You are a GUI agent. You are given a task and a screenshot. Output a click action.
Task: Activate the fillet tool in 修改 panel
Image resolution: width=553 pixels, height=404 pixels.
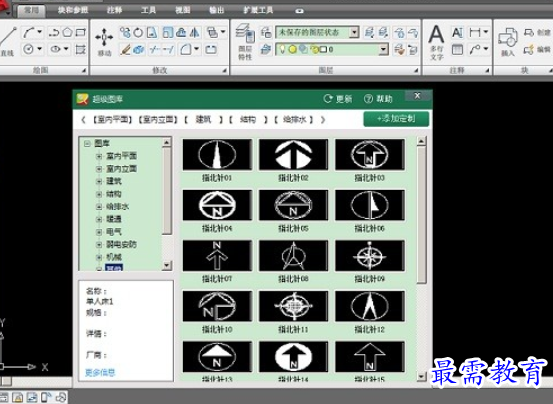[x=186, y=49]
